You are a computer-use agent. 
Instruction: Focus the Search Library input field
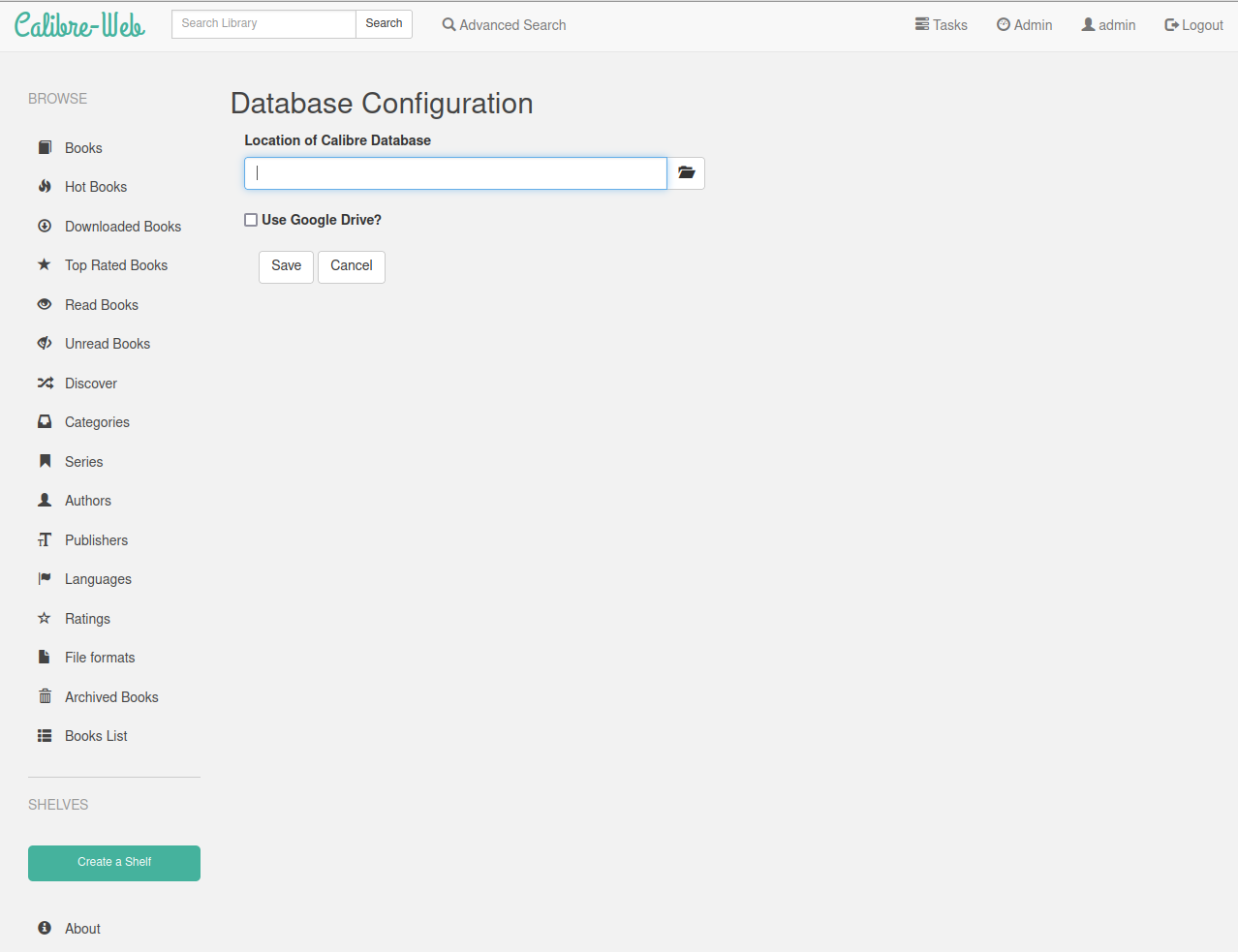(x=263, y=24)
